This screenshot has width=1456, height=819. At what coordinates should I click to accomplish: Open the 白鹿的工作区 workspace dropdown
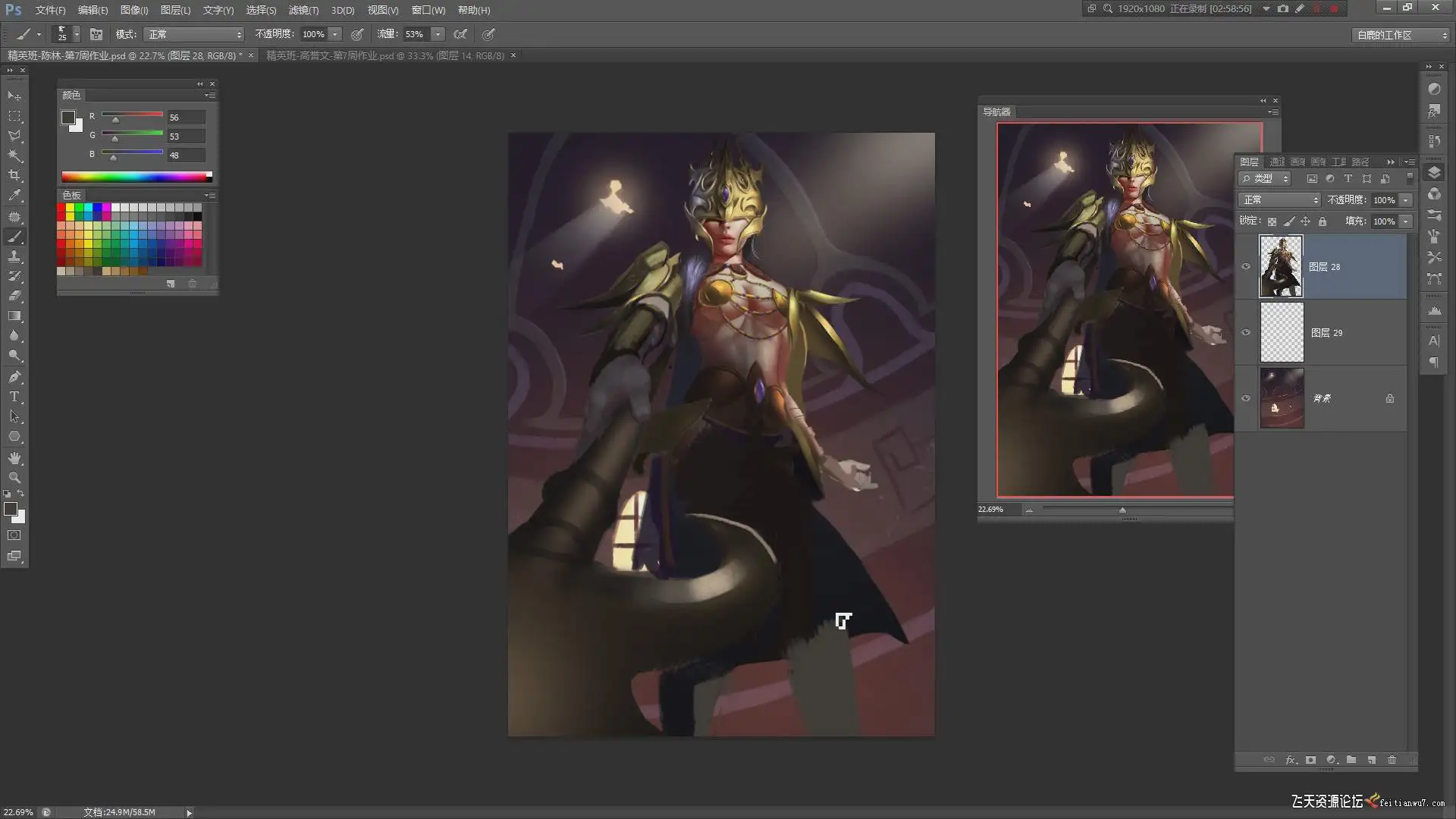point(1401,35)
